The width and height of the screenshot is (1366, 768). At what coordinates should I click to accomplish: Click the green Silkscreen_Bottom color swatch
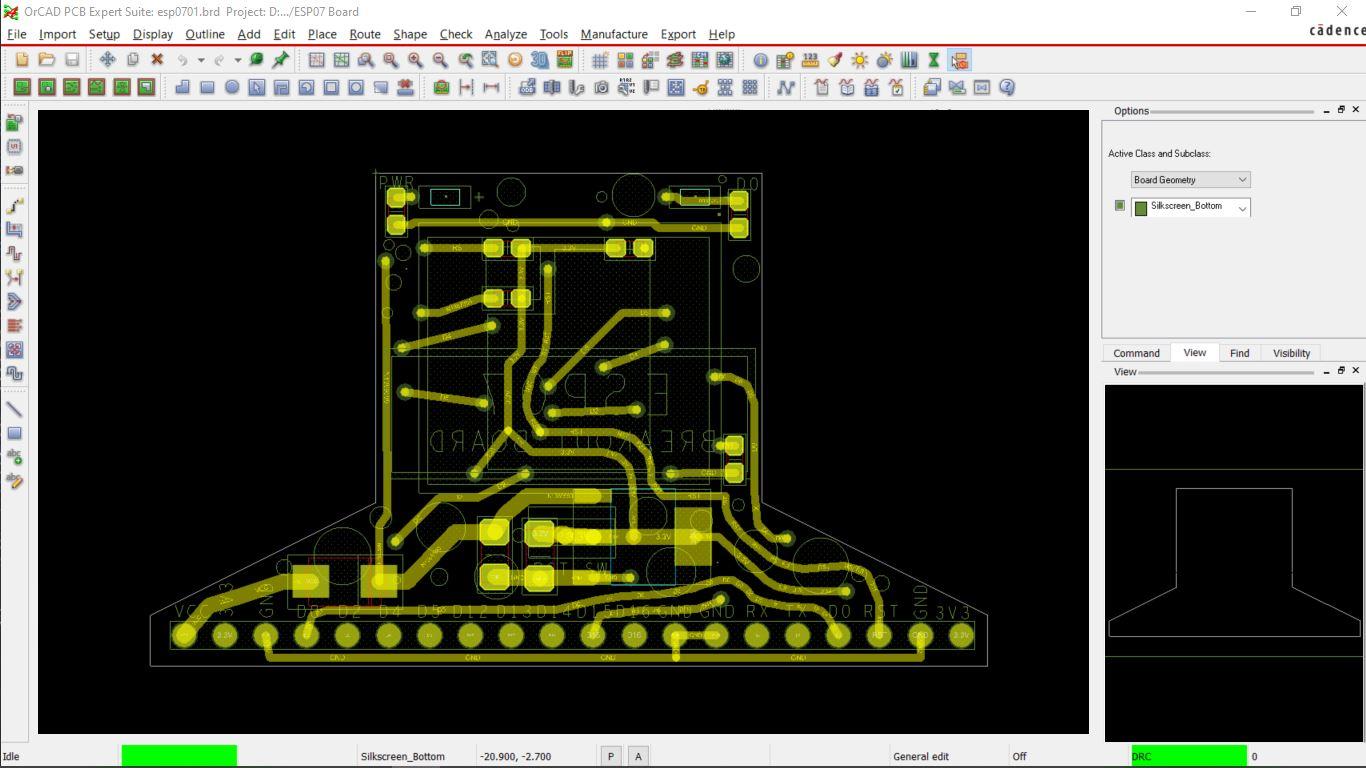(1140, 208)
